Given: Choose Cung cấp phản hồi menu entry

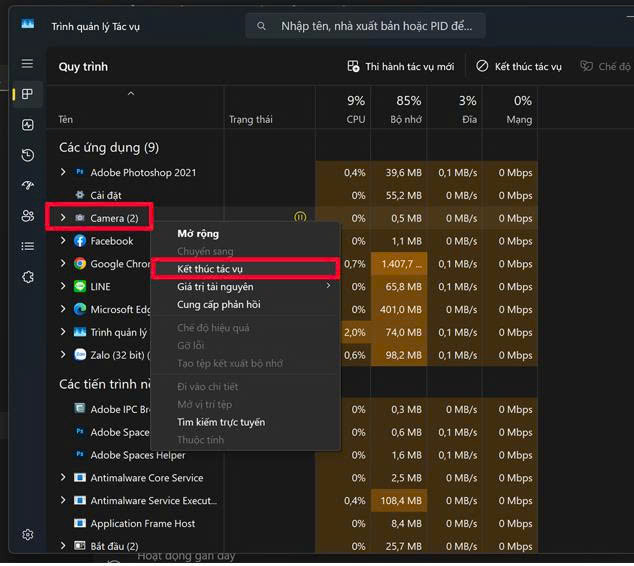Looking at the screenshot, I should [x=245, y=304].
